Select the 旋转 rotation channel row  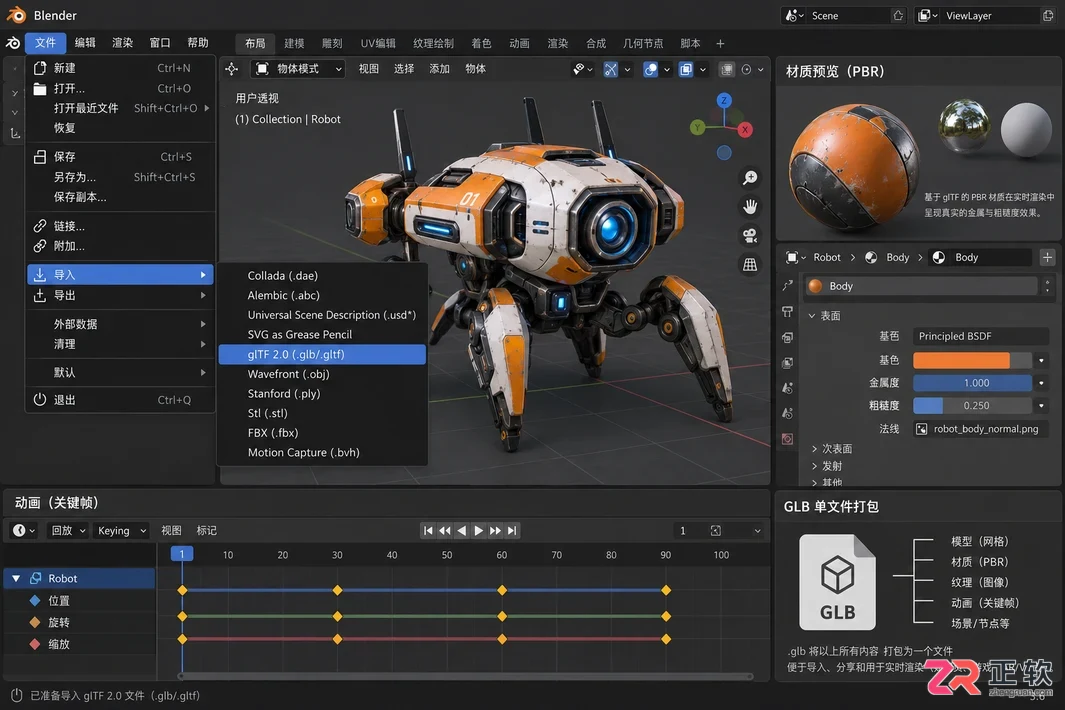(x=79, y=622)
